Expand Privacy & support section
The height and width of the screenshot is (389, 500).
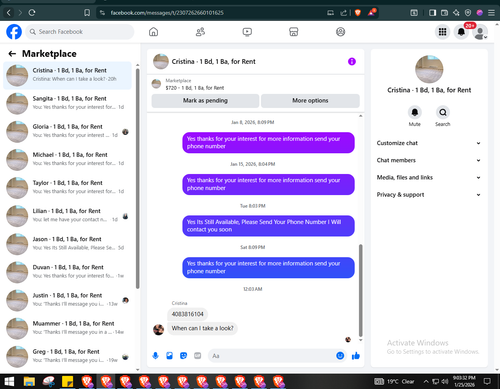click(x=429, y=195)
